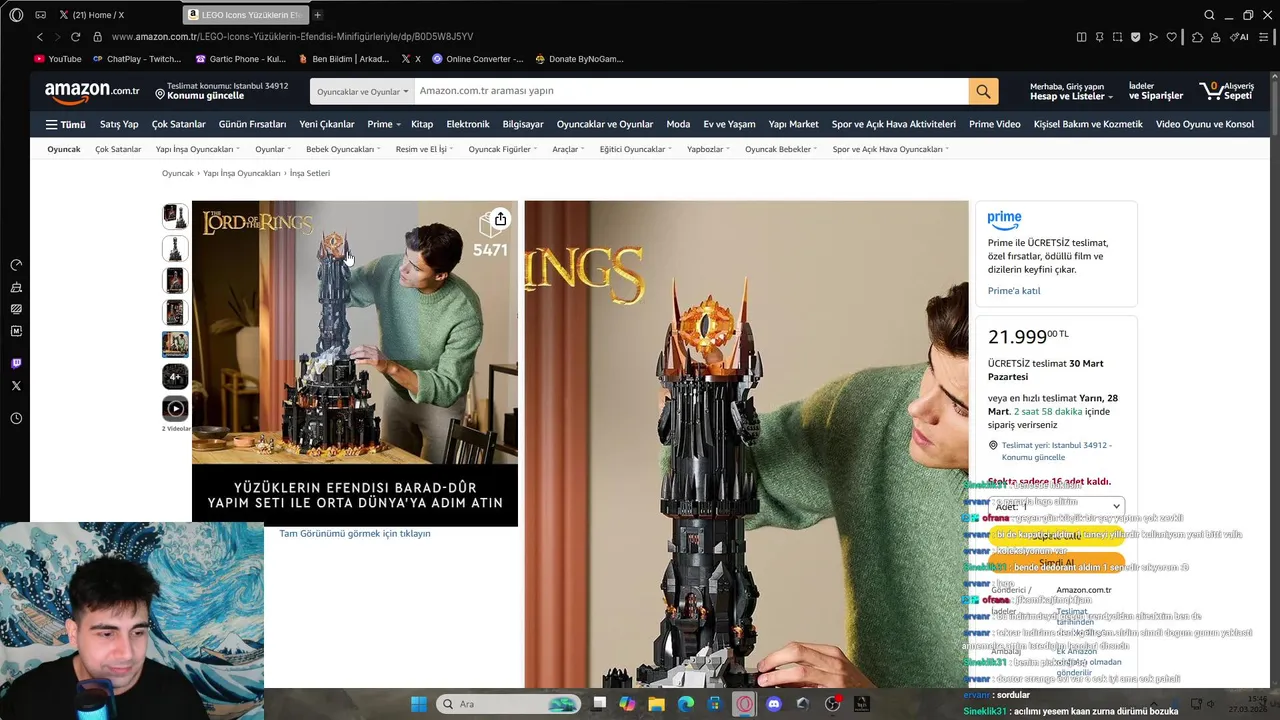The width and height of the screenshot is (1280, 720).
Task: Click the Windows taskbar search box
Action: pyautogui.click(x=509, y=704)
